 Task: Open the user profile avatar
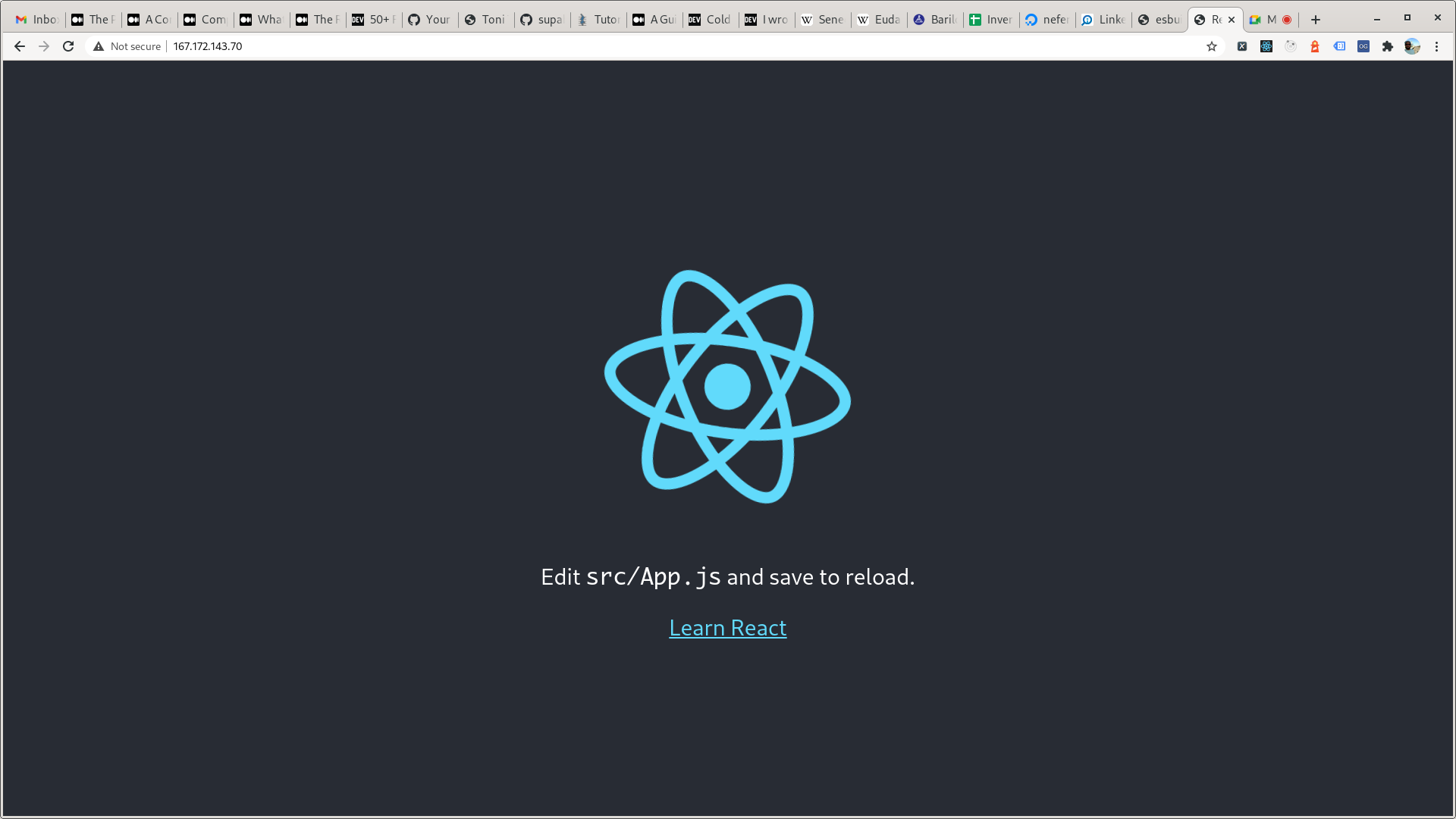tap(1411, 46)
